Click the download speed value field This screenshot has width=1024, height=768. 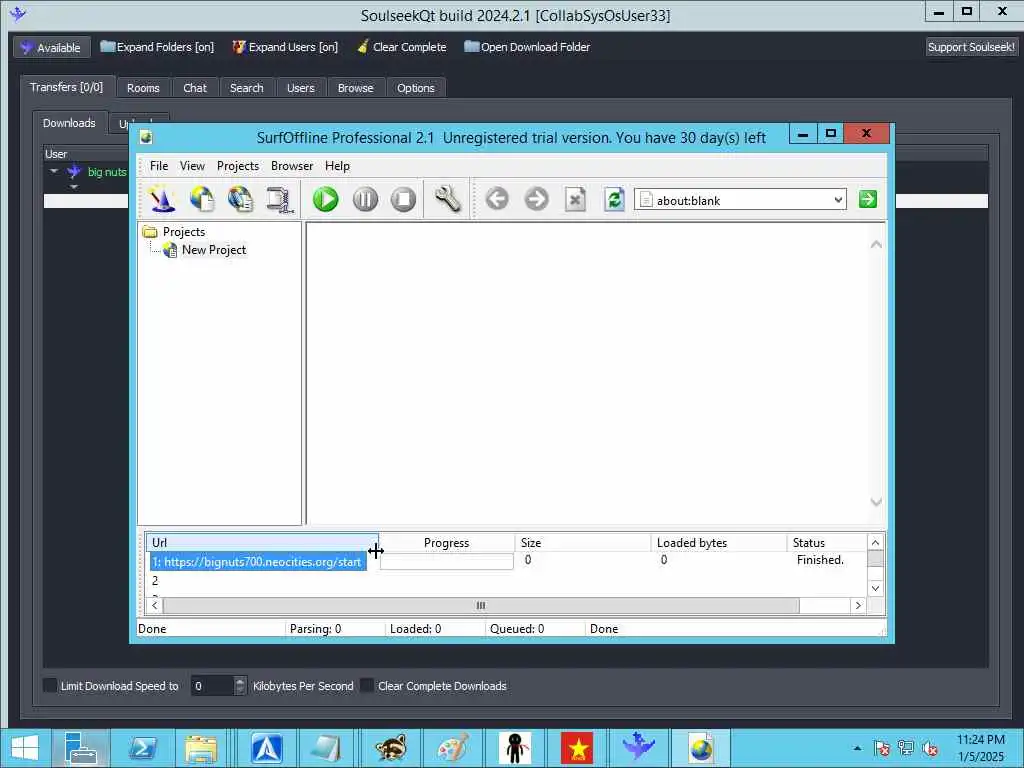pyautogui.click(x=212, y=685)
